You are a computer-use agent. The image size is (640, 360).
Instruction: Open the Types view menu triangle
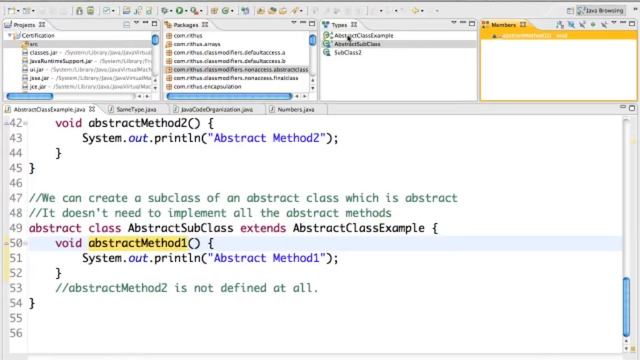click(x=453, y=23)
